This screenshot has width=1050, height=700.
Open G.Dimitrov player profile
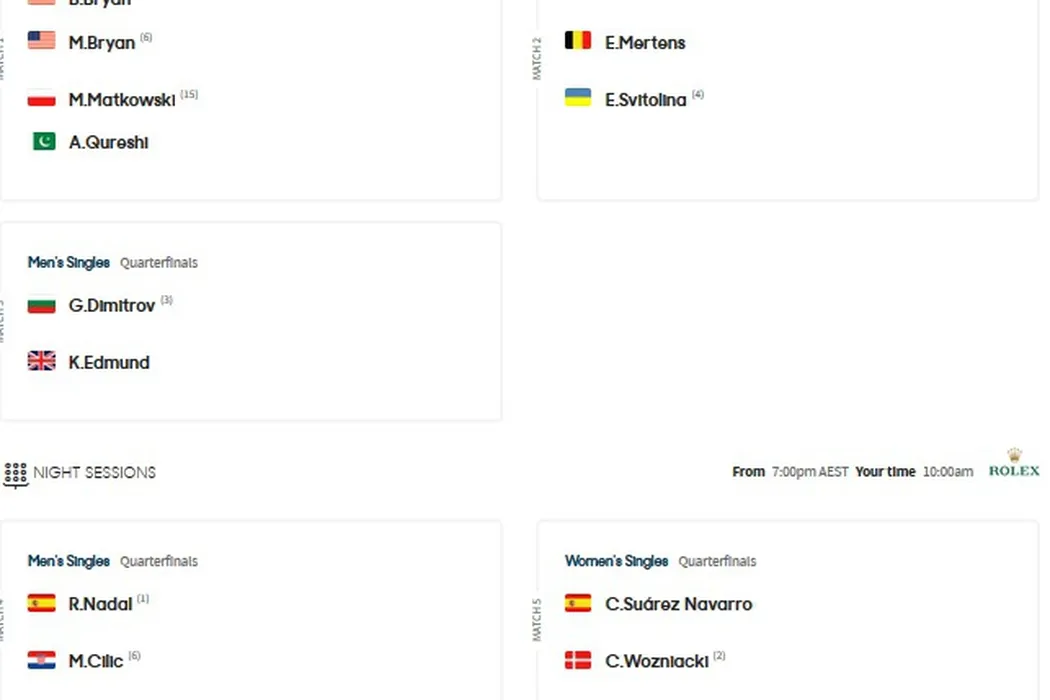click(112, 306)
